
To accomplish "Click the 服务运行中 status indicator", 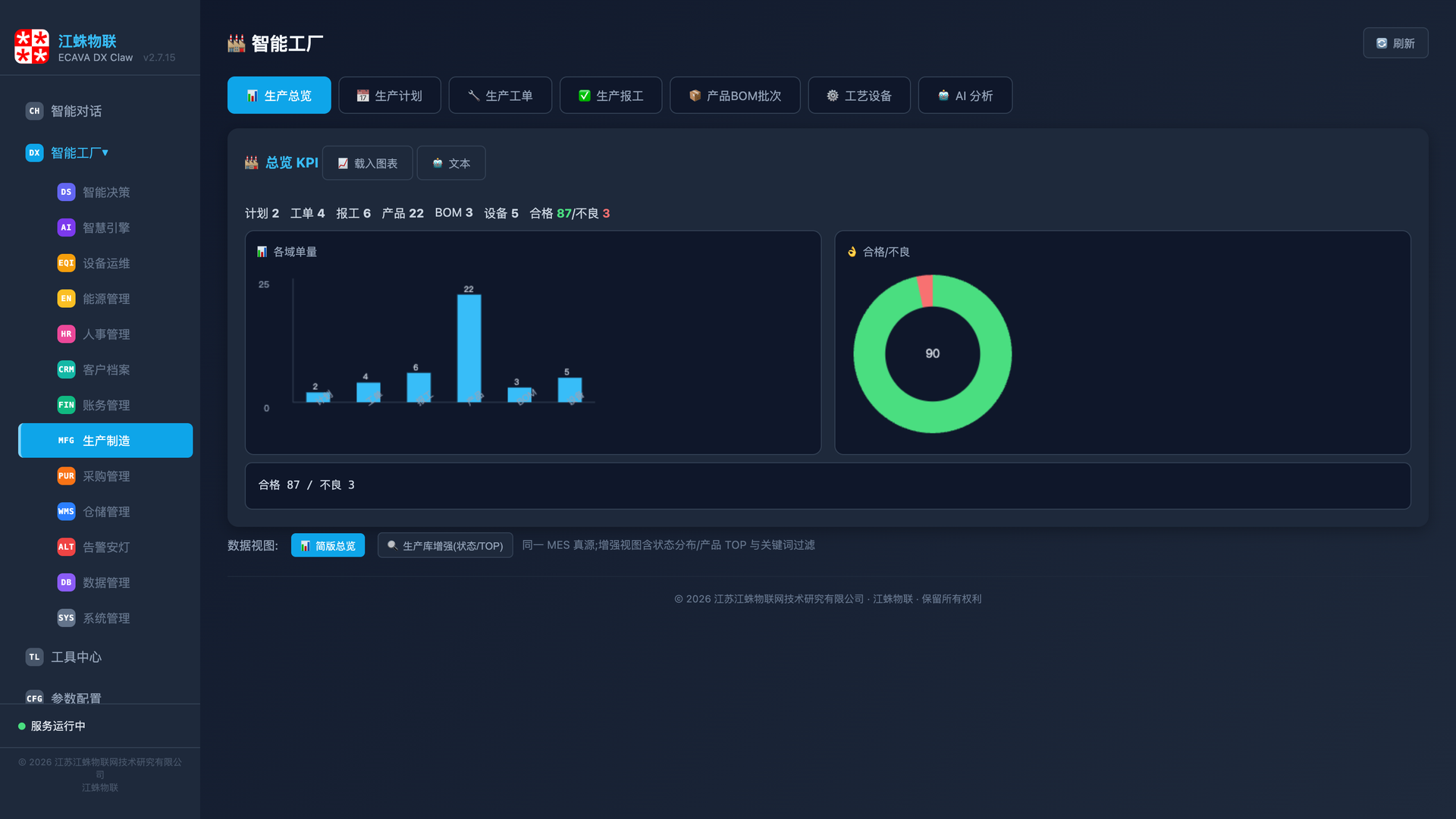I will 52,726.
